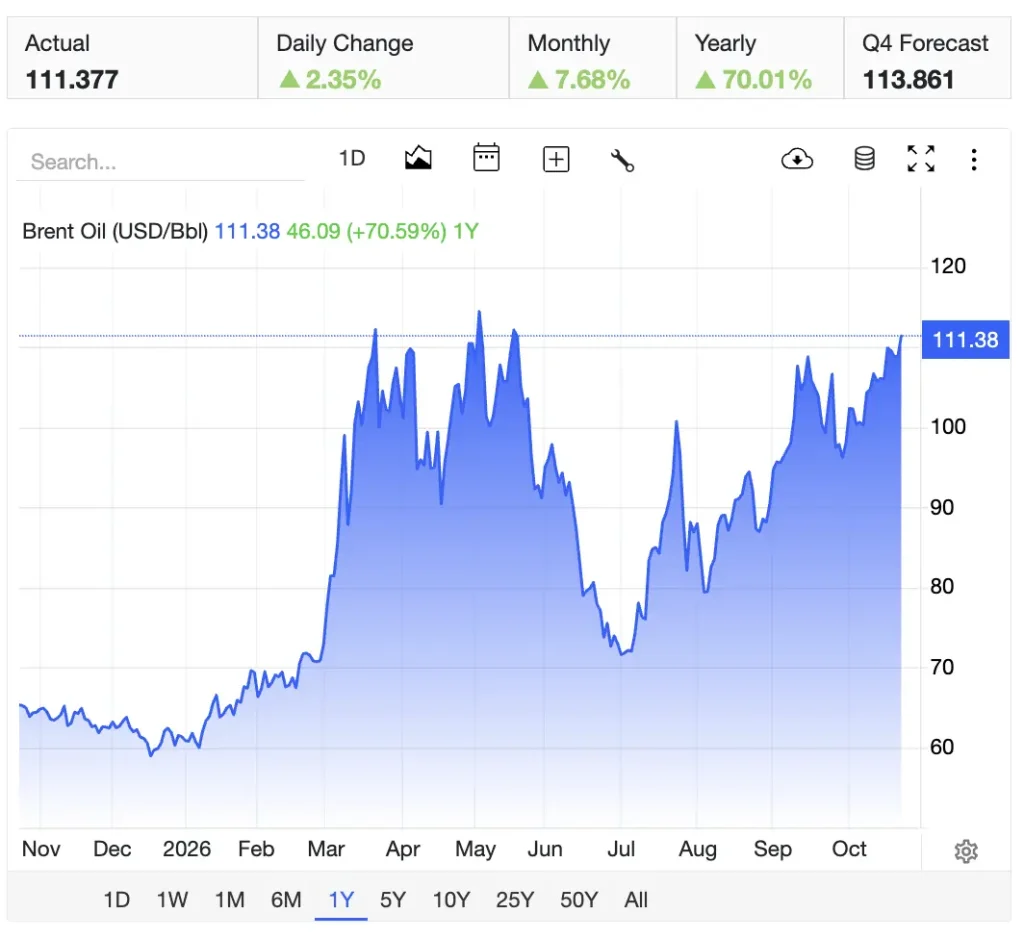Open the chart type area icon
Image resolution: width=1024 pixels, height=939 pixels.
[x=418, y=158]
